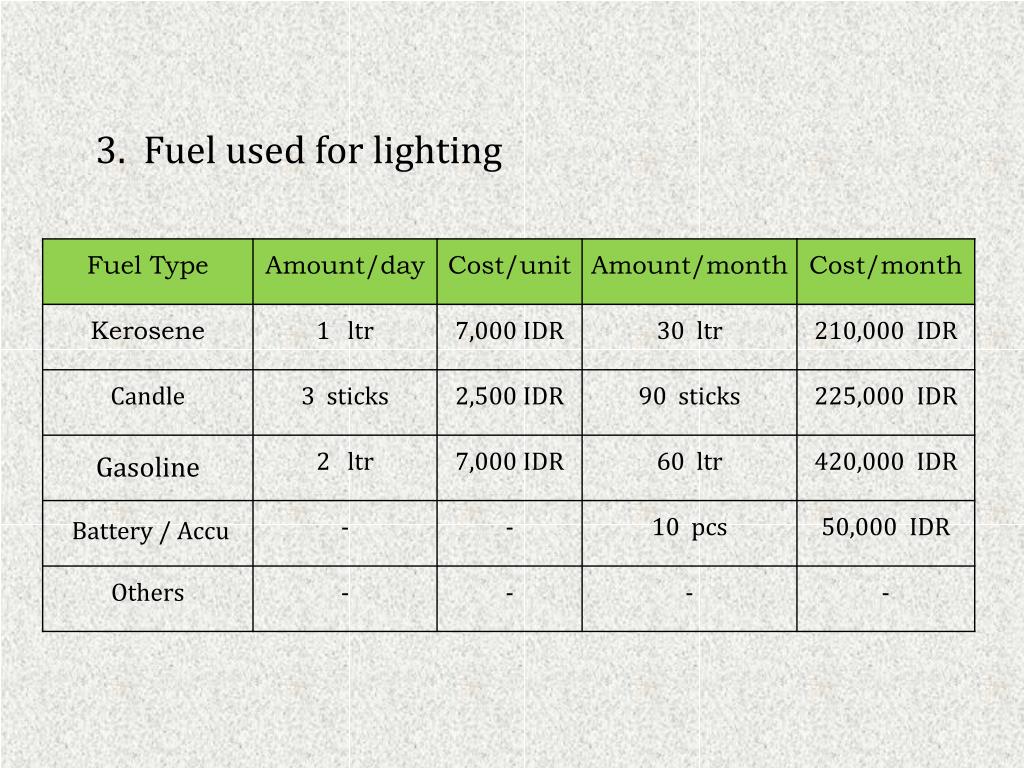Click the '420,000 IDR' gasoline cost cell
The height and width of the screenshot is (768, 1024).
coord(886,468)
